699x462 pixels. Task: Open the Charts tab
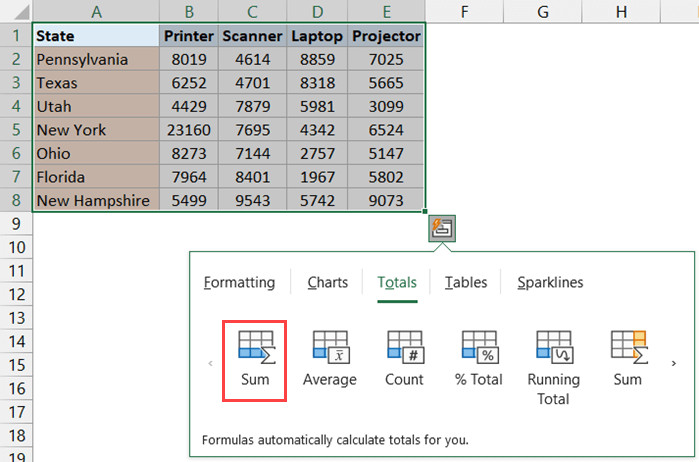[327, 282]
